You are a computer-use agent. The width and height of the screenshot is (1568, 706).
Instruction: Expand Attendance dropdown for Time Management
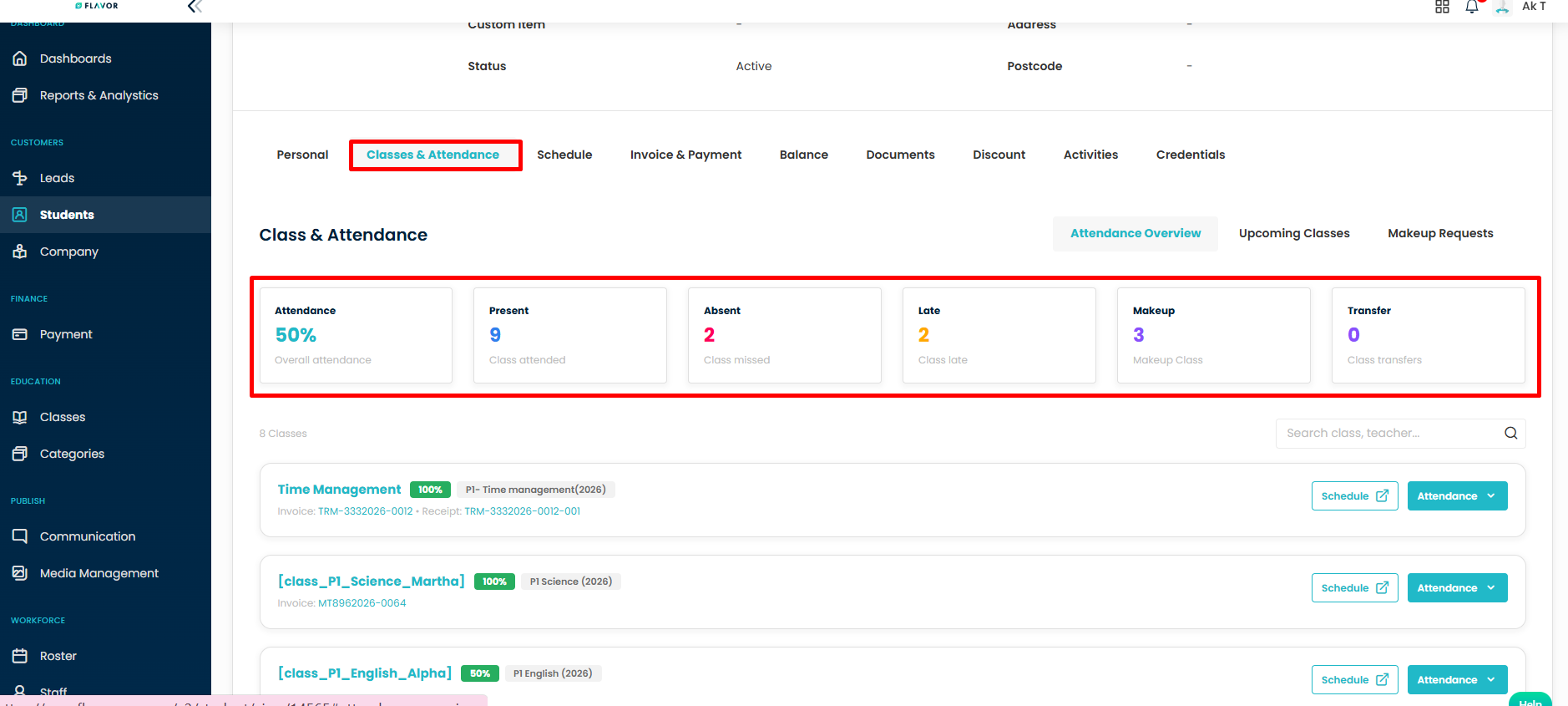(x=1457, y=495)
